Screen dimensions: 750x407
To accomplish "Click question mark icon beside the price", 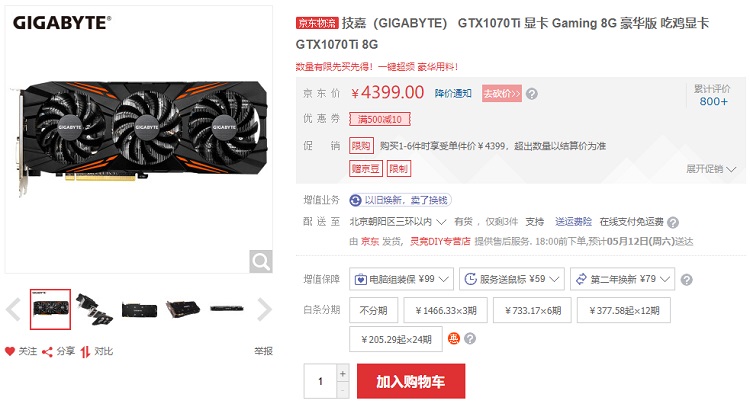I will tap(531, 94).
